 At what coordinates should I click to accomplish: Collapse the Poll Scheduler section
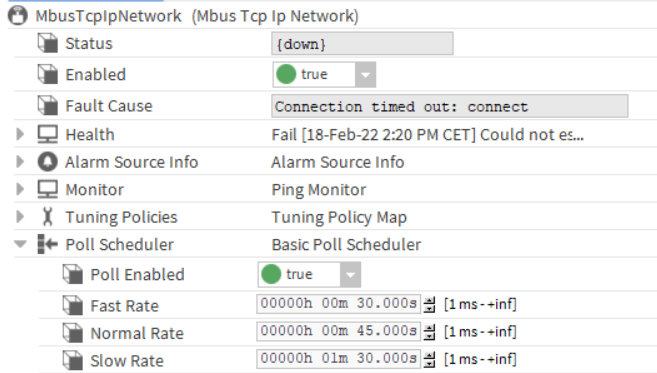click(20, 244)
